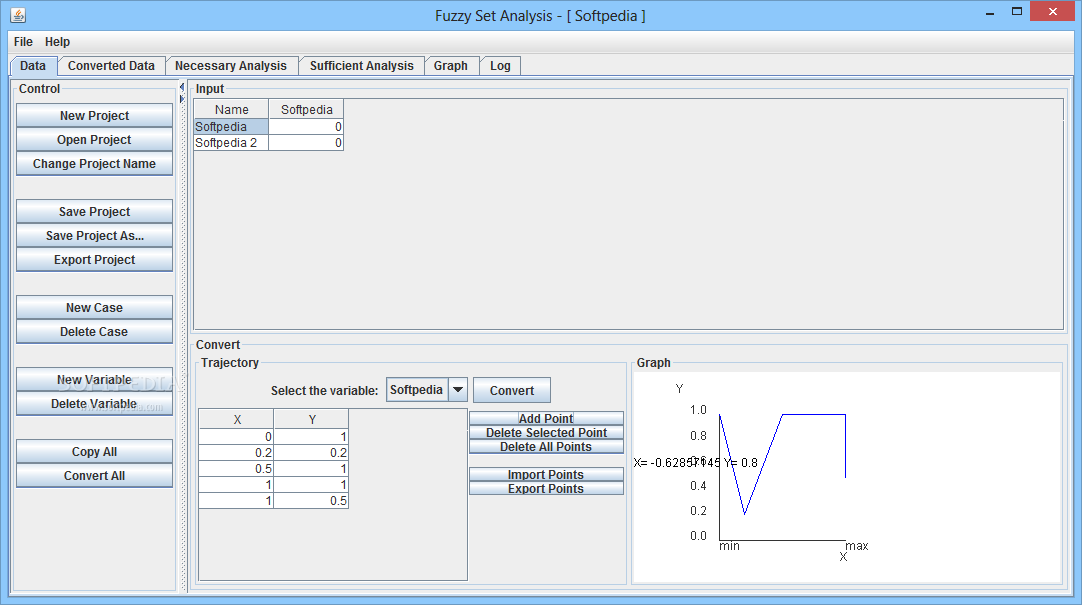
Task: Click the Y column header in trajectory table
Action: 311,419
